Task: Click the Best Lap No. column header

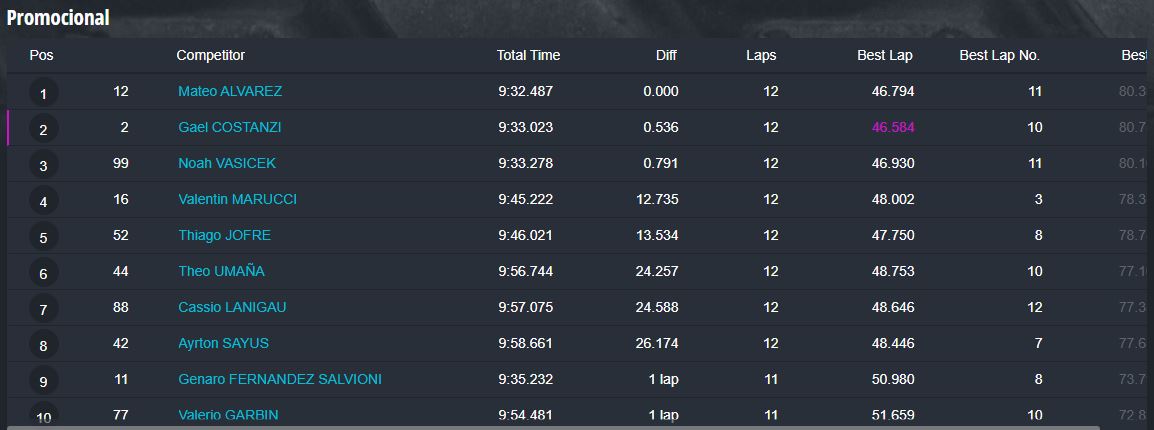Action: [999, 55]
